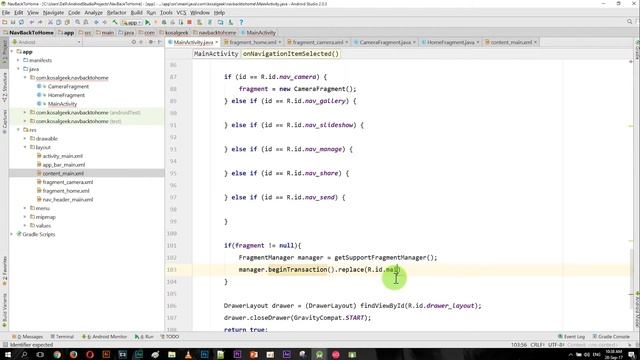
Task: Select HomeFragment in project tree
Action: point(66,95)
